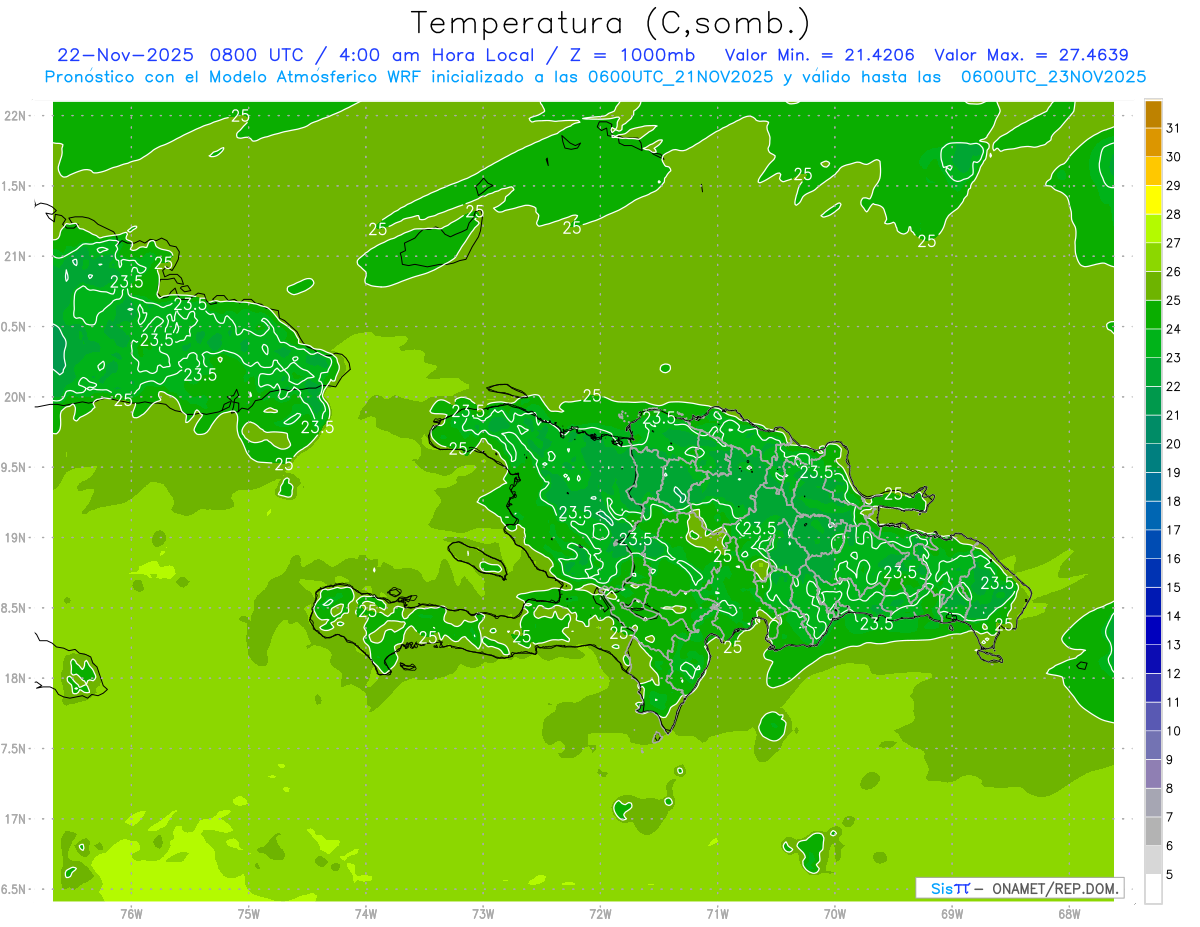Image resolution: width=1200 pixels, height=927 pixels.
Task: Click the title "Temperatura (C,somb.)"
Action: click(610, 23)
